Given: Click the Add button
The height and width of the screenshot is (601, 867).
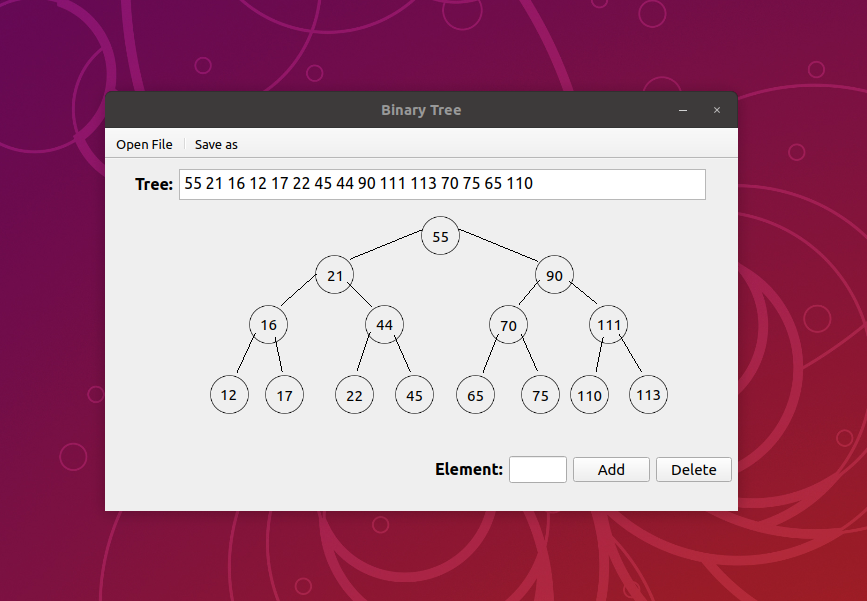Looking at the screenshot, I should point(611,470).
